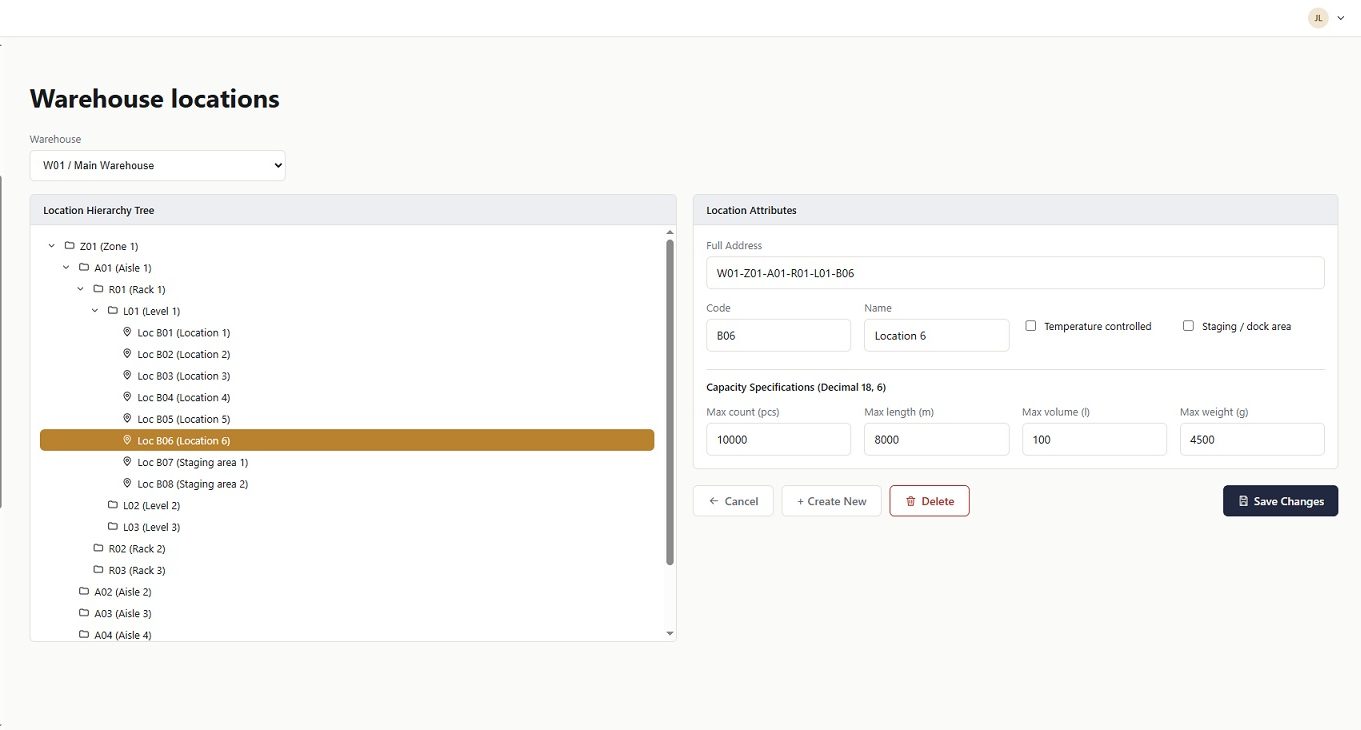The width and height of the screenshot is (1361, 730).
Task: Click the R02 (Rack 2) folder icon
Action: 98,548
